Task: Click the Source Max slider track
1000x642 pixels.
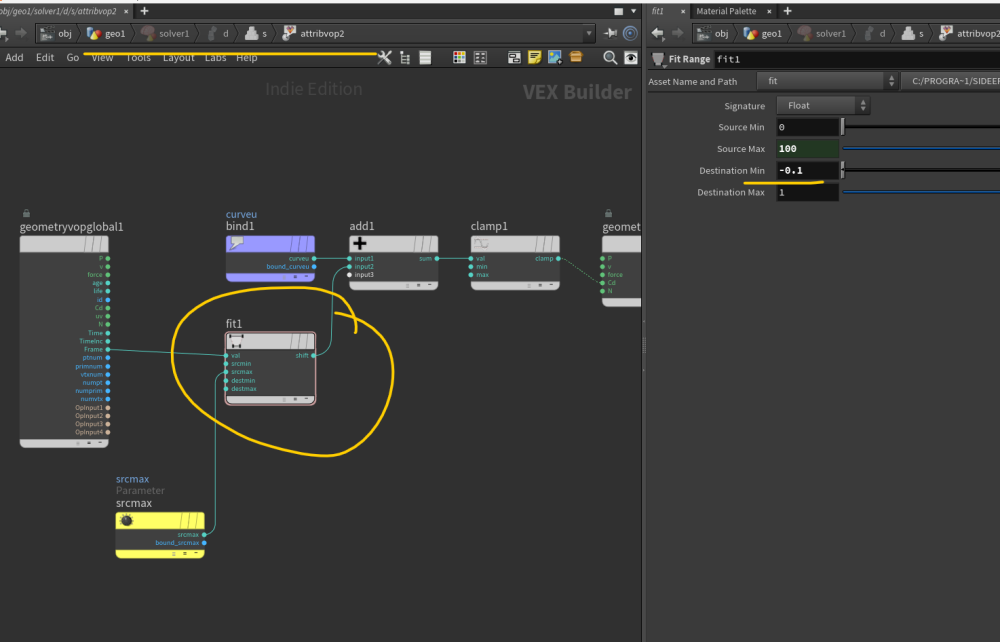Action: pos(921,149)
